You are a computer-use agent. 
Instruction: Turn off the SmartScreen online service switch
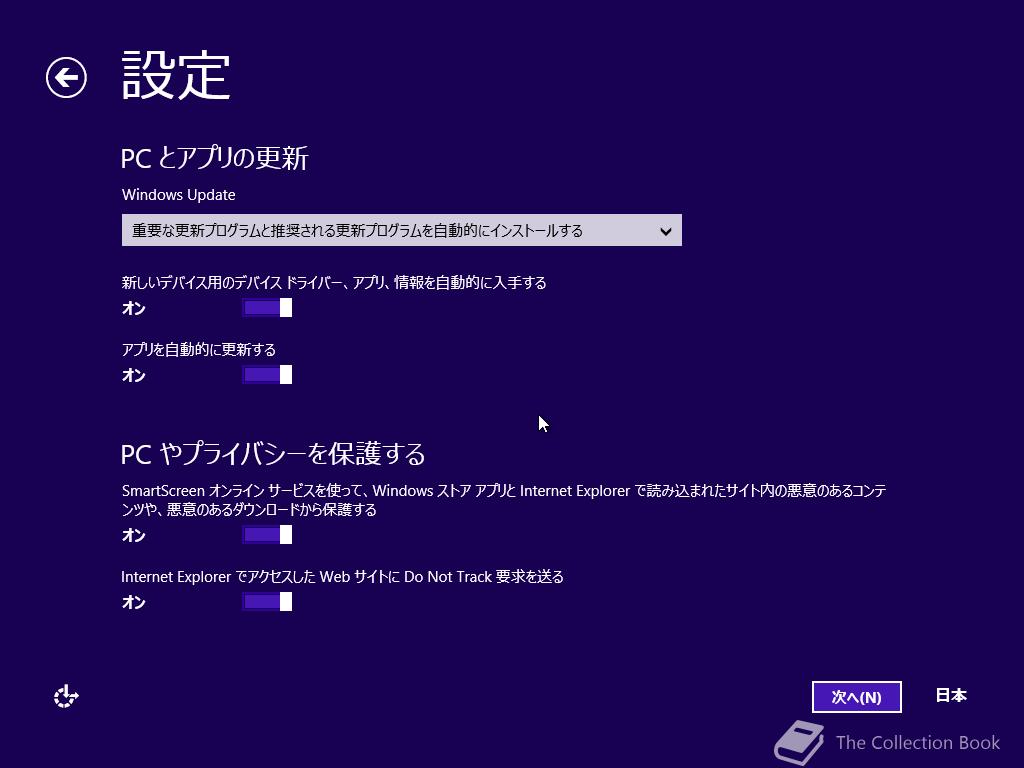[x=267, y=535]
